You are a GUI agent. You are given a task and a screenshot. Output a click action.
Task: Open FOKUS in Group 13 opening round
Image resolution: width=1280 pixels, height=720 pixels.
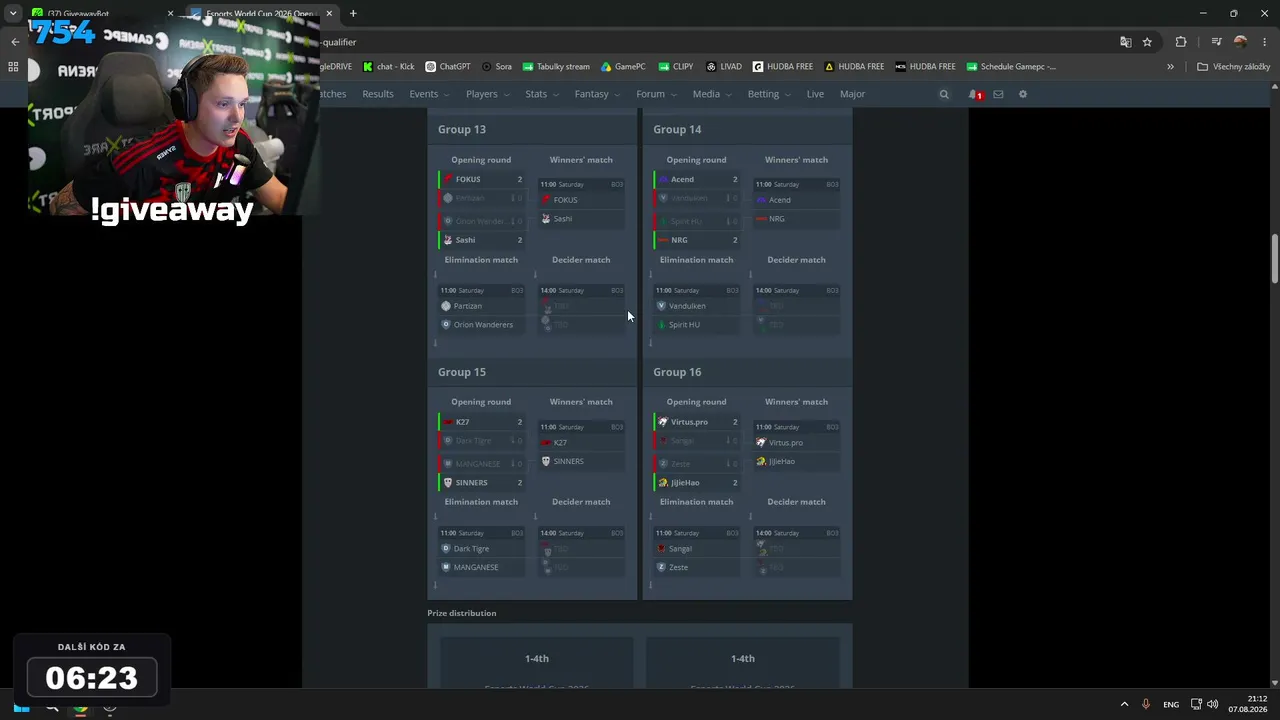point(468,179)
